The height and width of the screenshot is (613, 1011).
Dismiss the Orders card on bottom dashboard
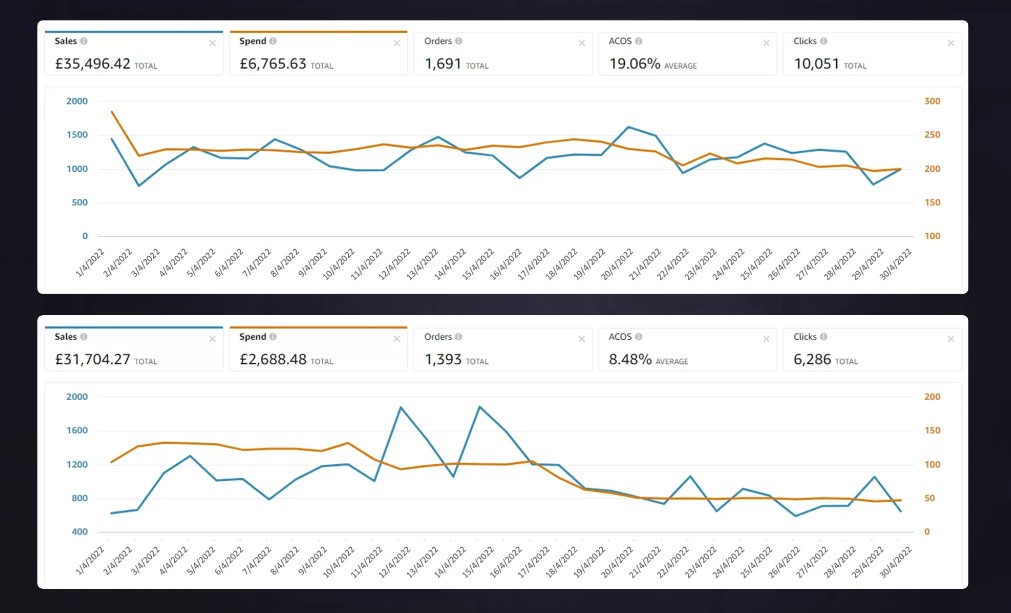point(580,337)
